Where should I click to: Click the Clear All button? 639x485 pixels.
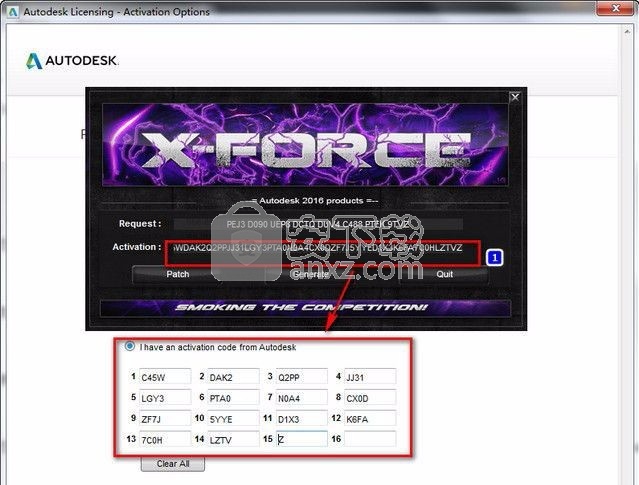[173, 464]
